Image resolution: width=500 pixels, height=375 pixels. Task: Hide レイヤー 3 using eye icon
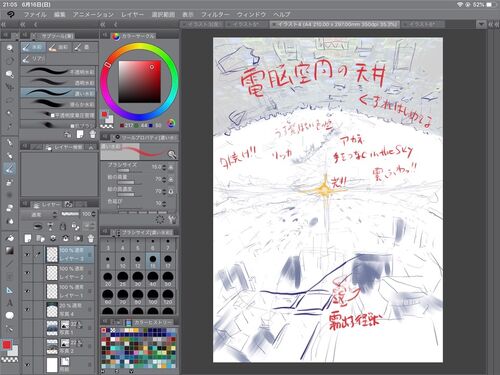coord(27,254)
